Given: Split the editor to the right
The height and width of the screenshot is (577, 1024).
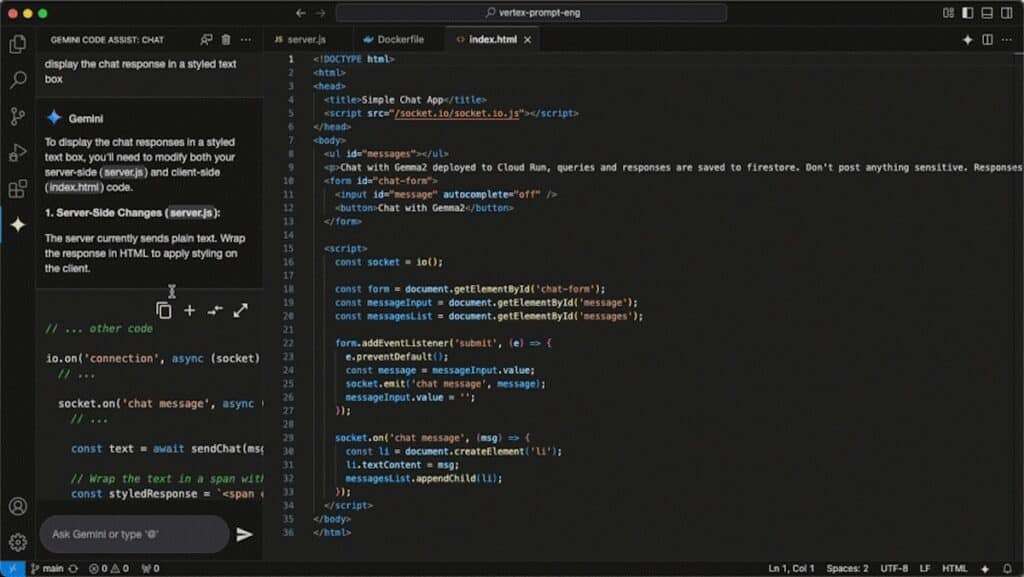Looking at the screenshot, I should pyautogui.click(x=987, y=40).
